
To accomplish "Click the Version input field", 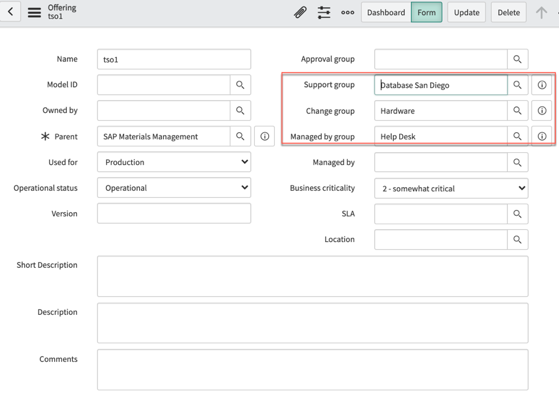I will click(x=174, y=213).
